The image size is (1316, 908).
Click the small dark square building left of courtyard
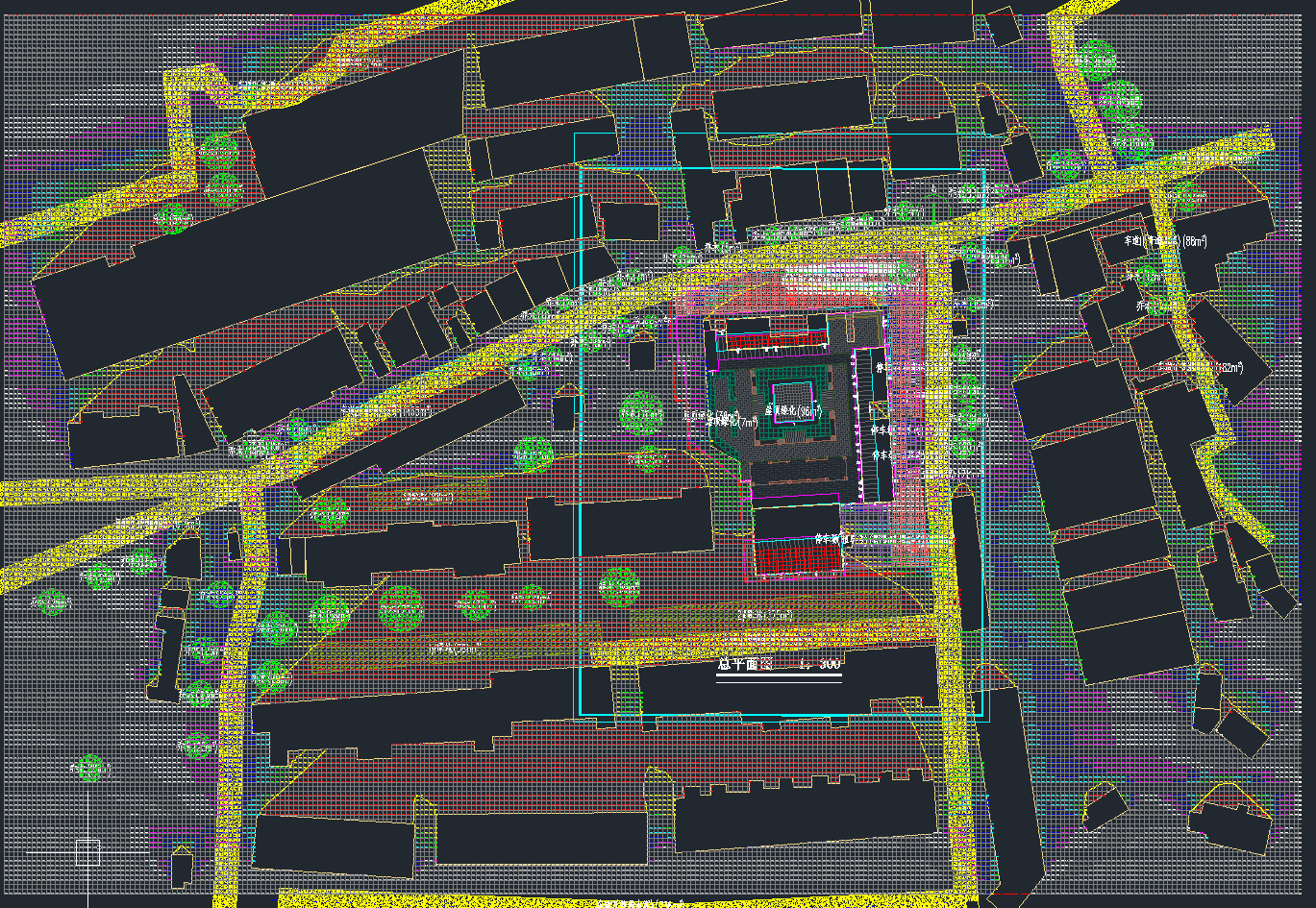coord(642,356)
